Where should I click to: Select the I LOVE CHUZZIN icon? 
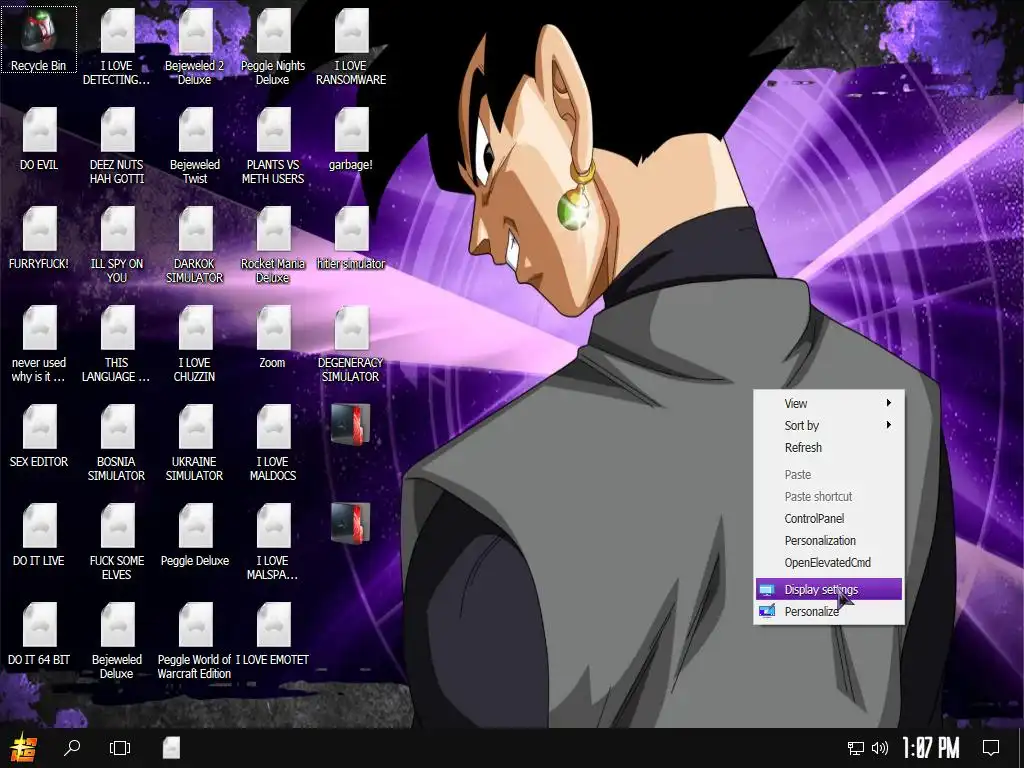[195, 345]
